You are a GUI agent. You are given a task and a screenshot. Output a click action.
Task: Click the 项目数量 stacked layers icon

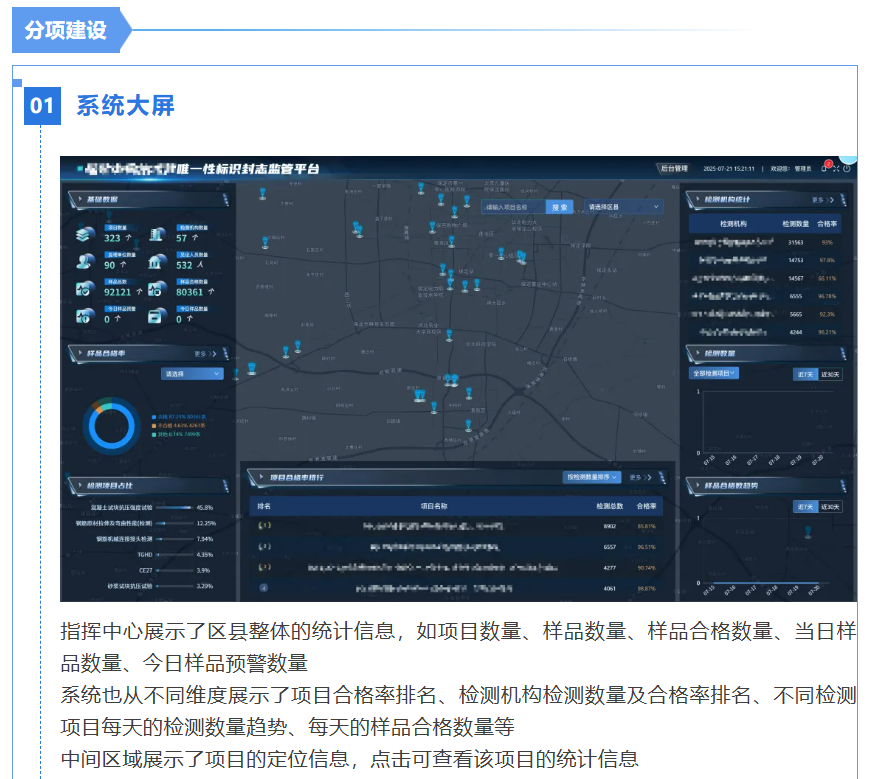[x=85, y=235]
